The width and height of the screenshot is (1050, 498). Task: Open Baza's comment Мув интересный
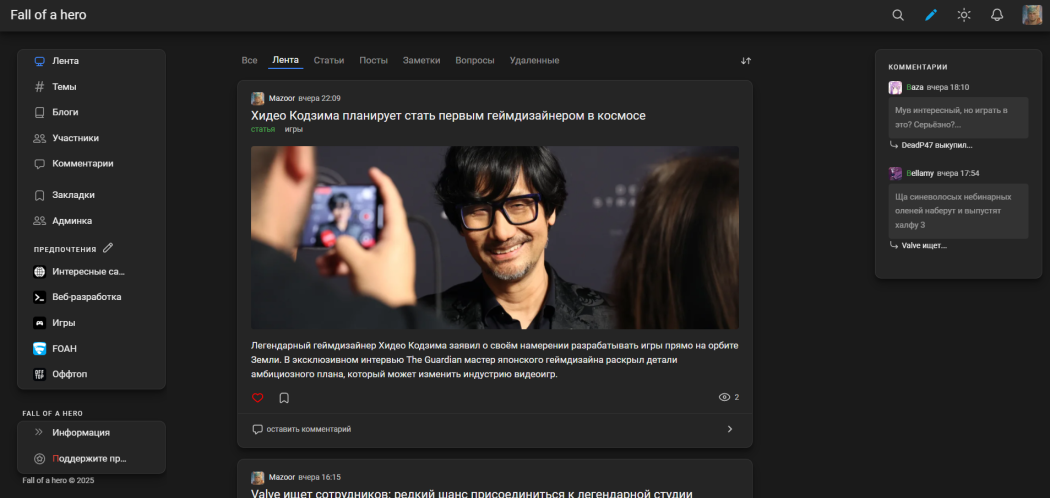click(x=958, y=117)
